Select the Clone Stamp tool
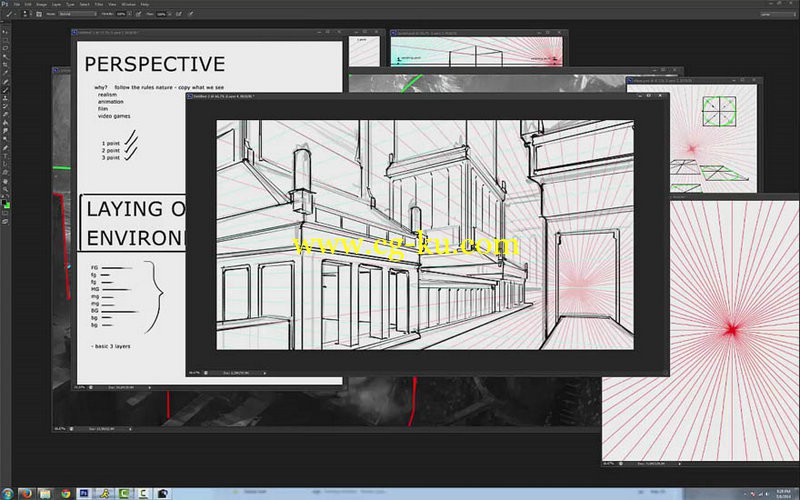800x500 pixels. click(5, 98)
